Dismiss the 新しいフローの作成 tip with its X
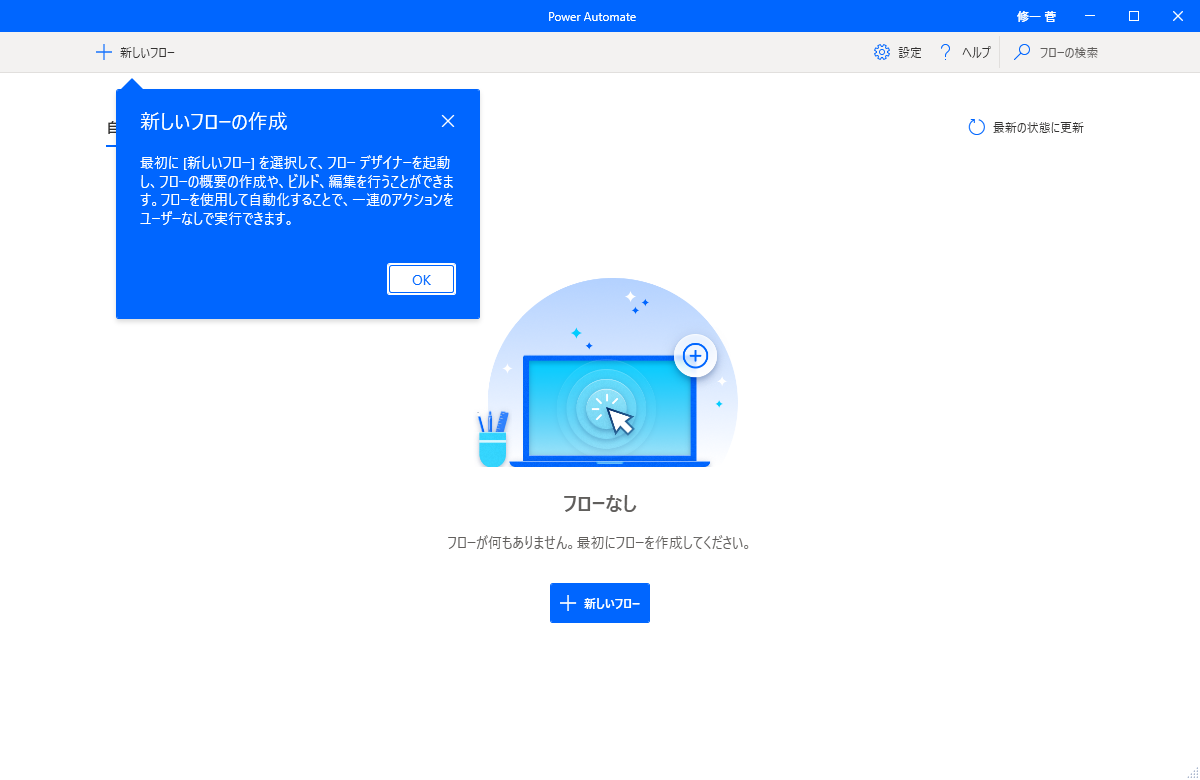 click(448, 121)
